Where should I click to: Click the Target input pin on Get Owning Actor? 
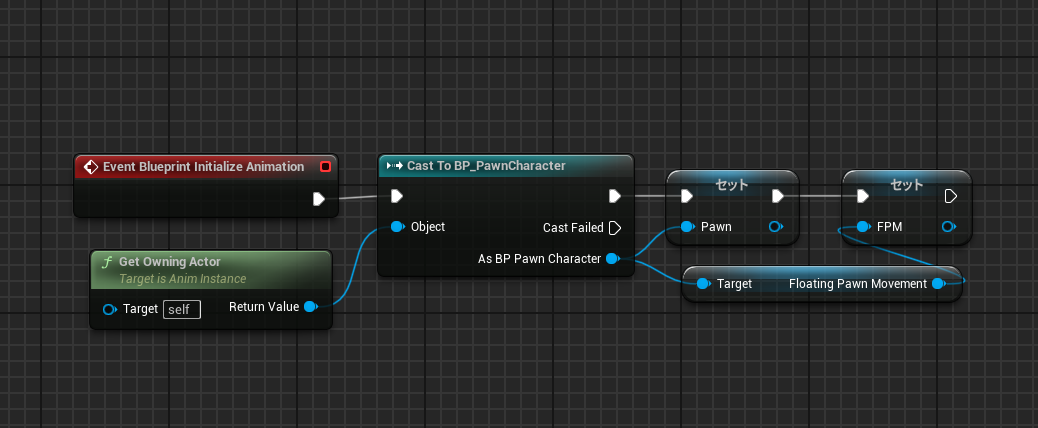pyautogui.click(x=111, y=309)
